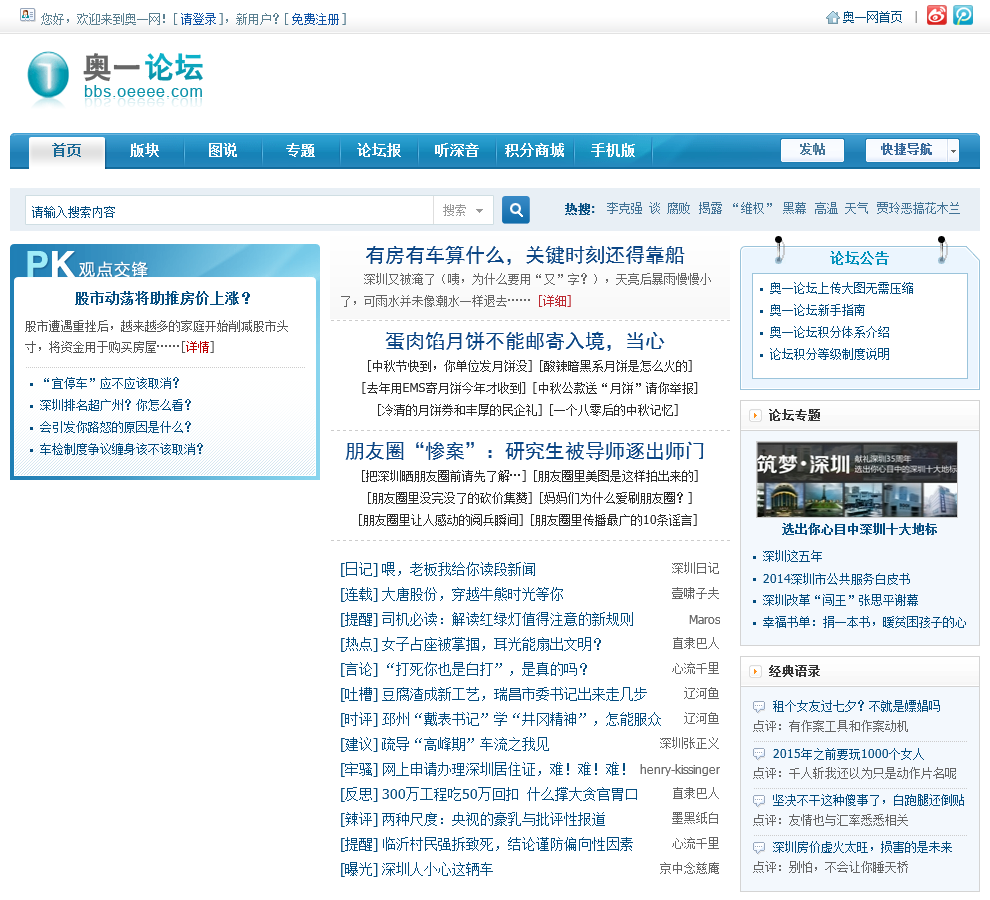Click hot search term 李克强
The image size is (990, 900).
pos(624,208)
